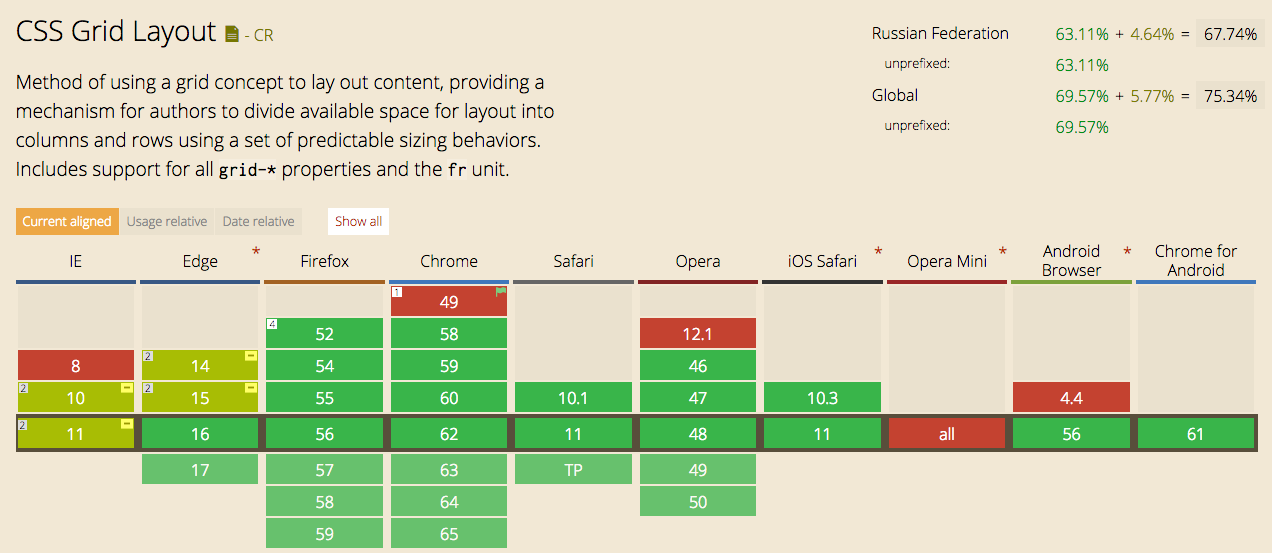Select the Safari TP cell
Image resolution: width=1272 pixels, height=553 pixels.
tap(573, 469)
